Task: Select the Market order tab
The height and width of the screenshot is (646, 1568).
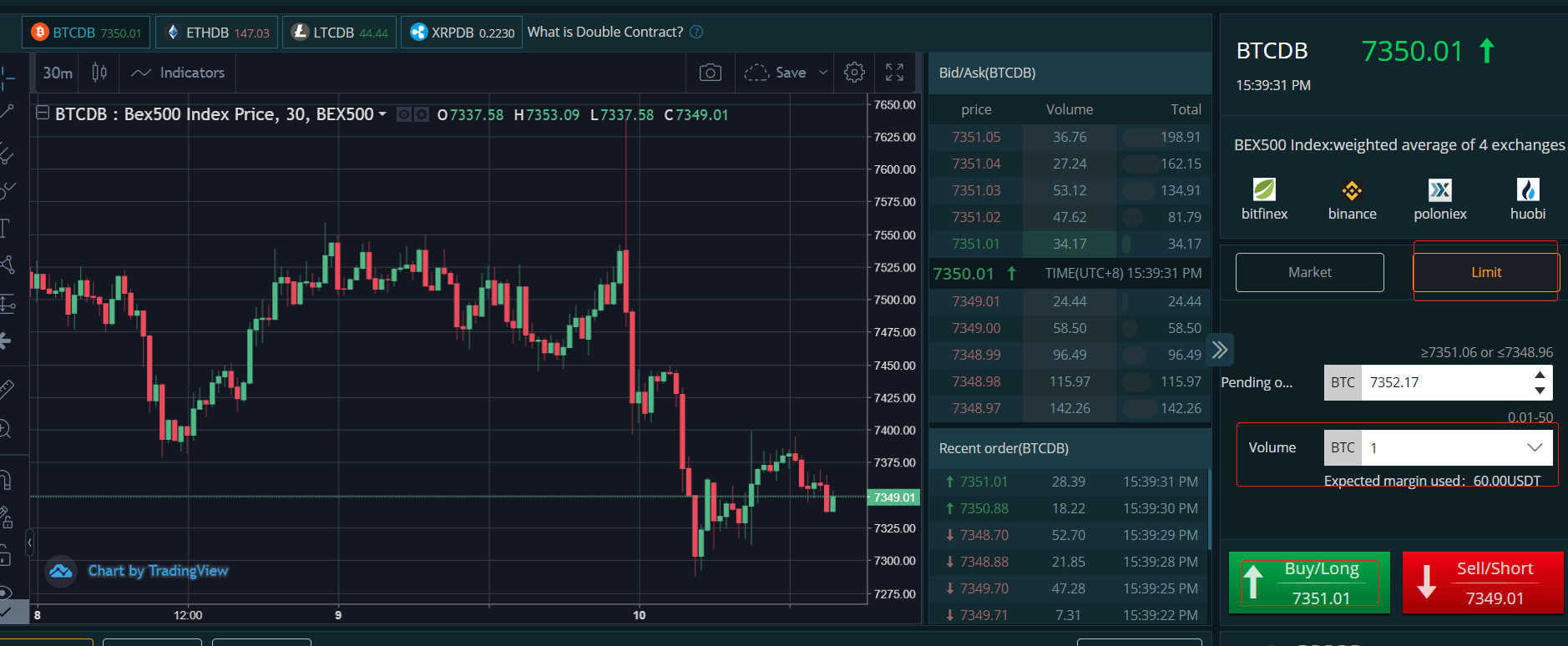Action: [1309, 272]
